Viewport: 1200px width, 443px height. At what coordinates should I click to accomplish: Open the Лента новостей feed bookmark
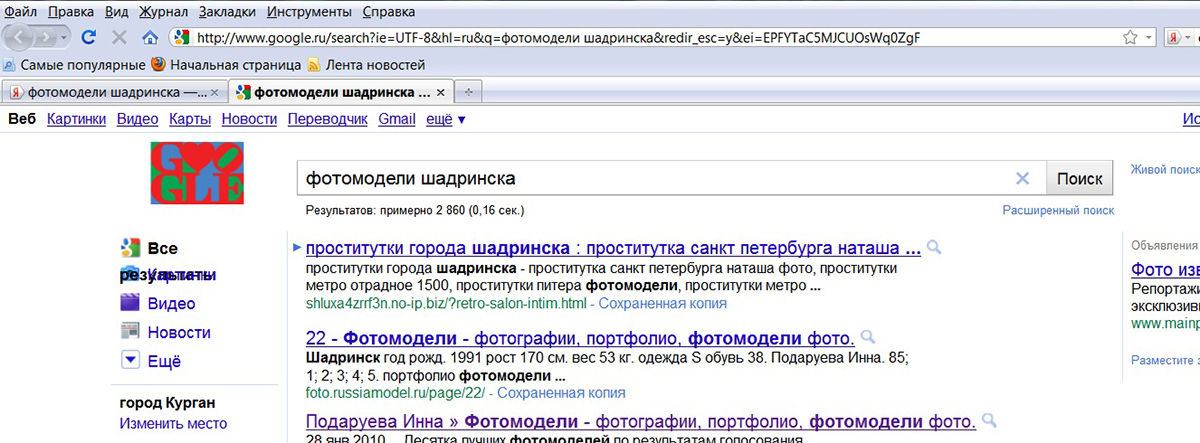tap(366, 65)
